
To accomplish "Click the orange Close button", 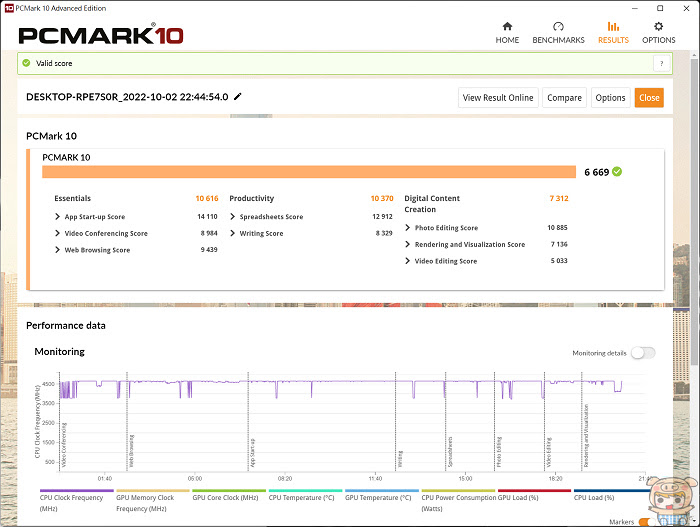I will pyautogui.click(x=649, y=98).
